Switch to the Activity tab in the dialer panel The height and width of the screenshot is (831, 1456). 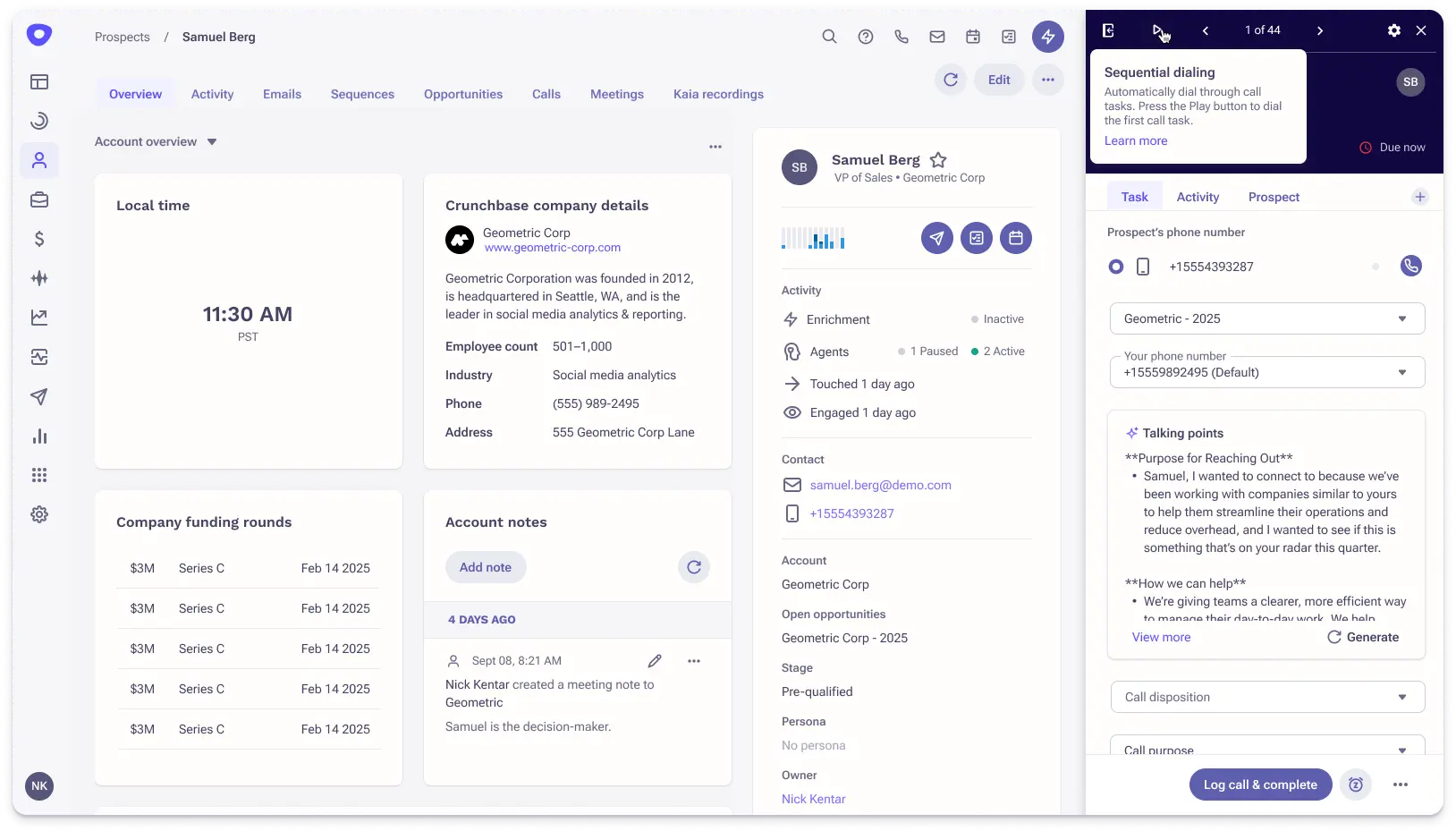pos(1198,197)
